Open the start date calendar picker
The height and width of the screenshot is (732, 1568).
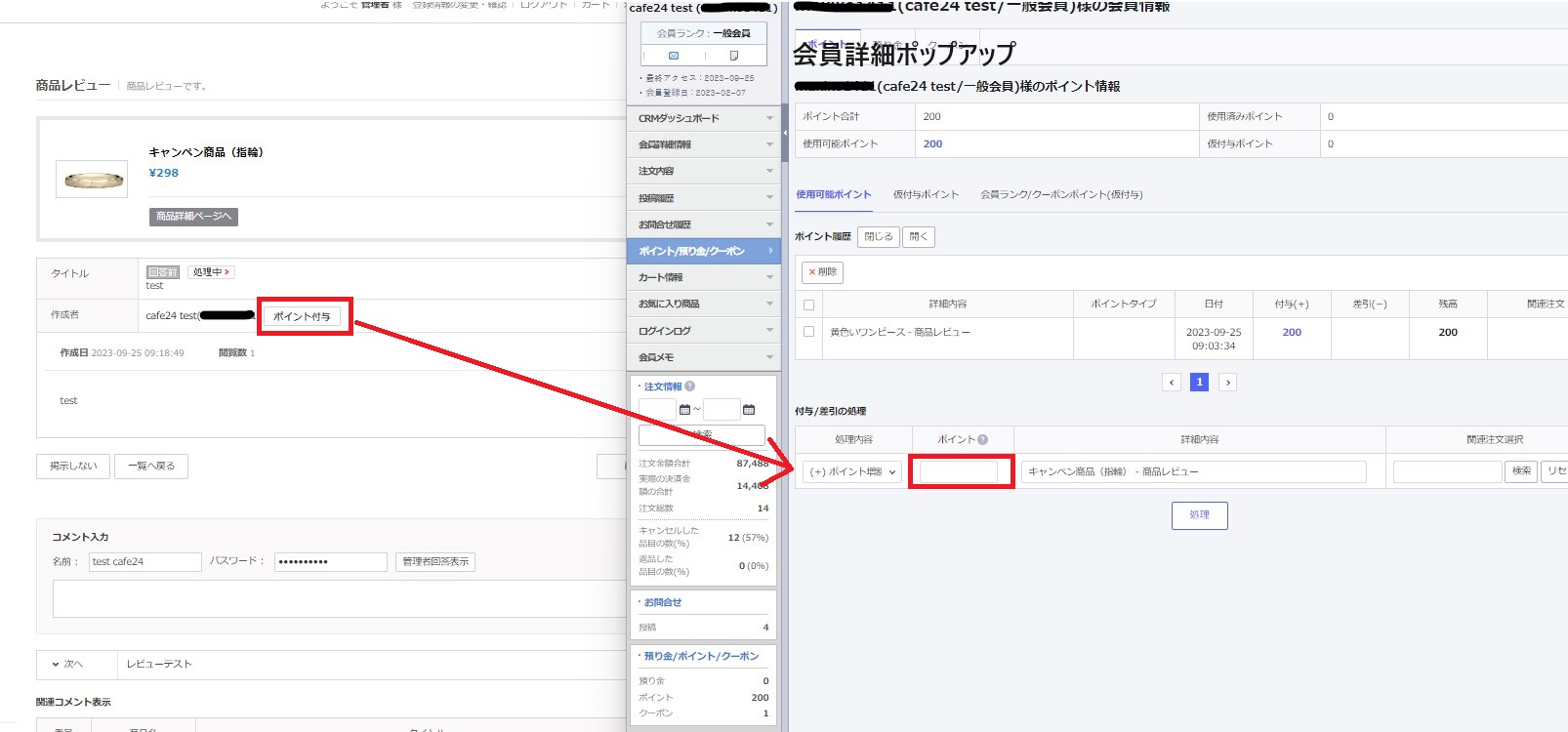click(x=684, y=410)
